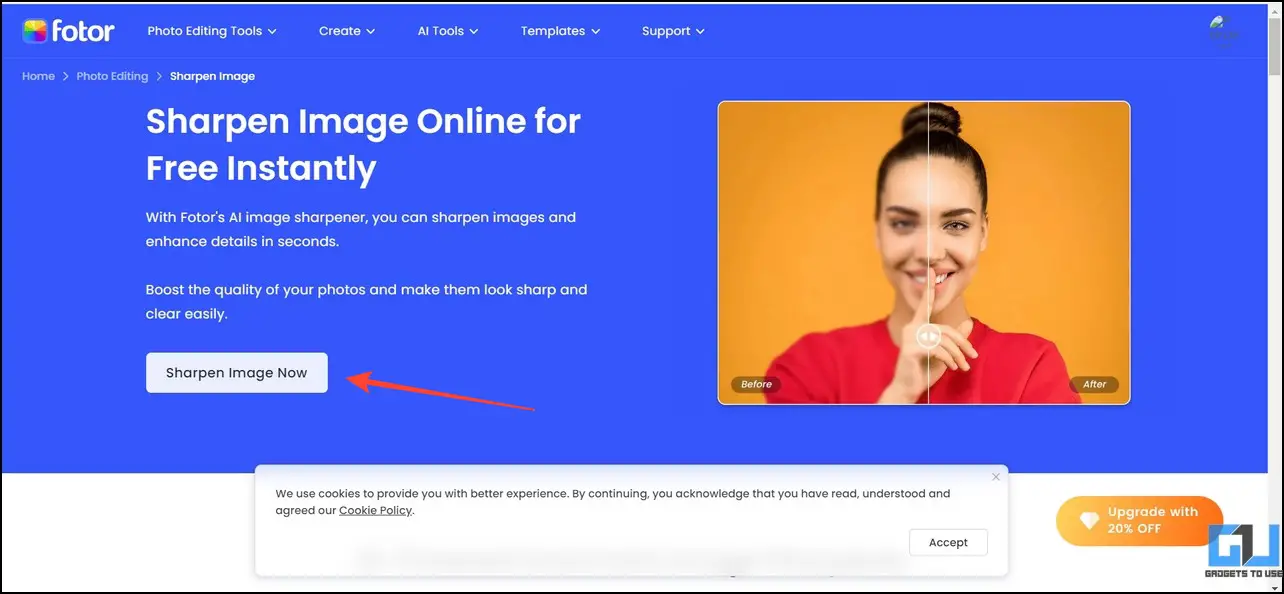
Task: Grab the before/after comparison slider handle
Action: [x=928, y=337]
